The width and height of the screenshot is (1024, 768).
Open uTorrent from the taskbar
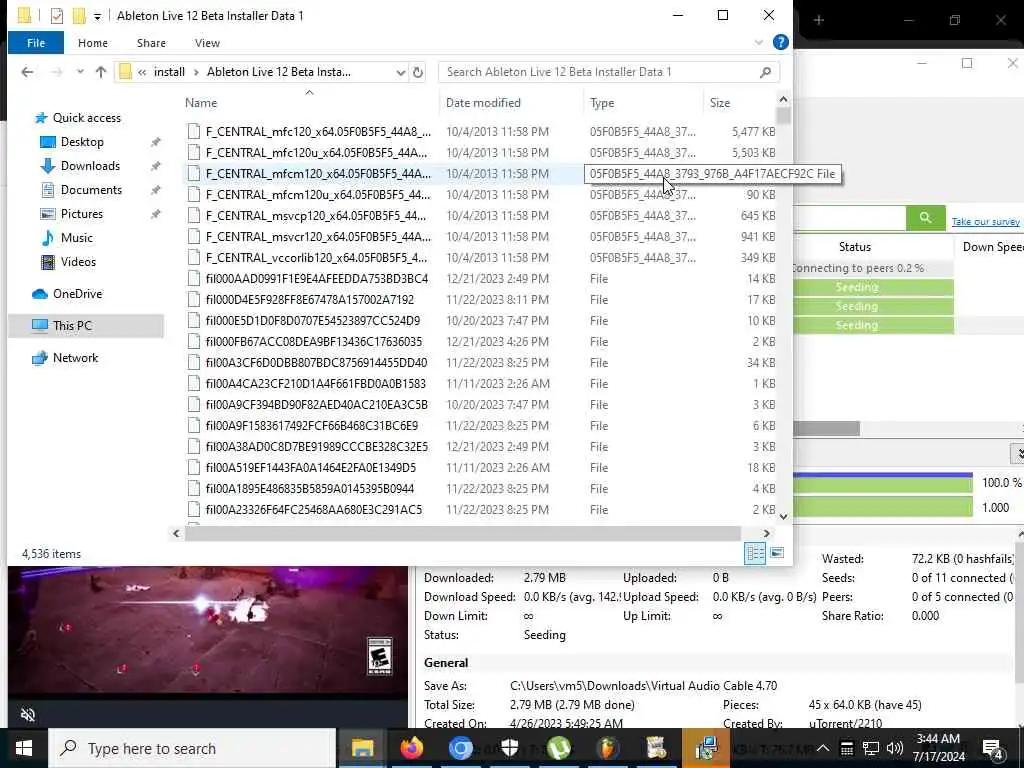tap(559, 748)
